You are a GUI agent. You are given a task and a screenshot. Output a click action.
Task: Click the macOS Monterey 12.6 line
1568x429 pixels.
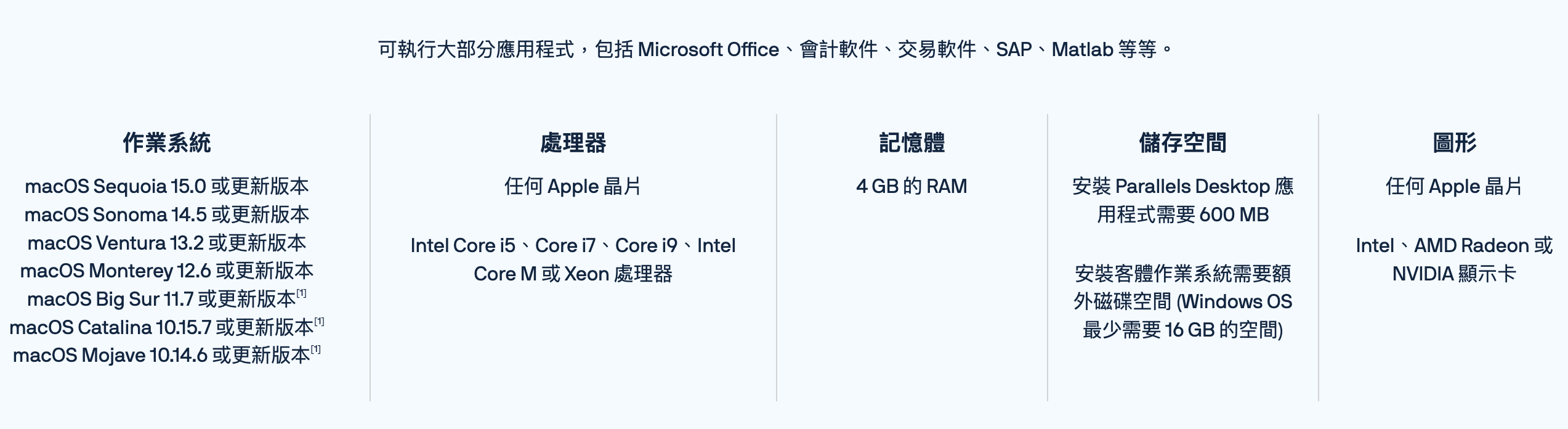click(x=166, y=271)
